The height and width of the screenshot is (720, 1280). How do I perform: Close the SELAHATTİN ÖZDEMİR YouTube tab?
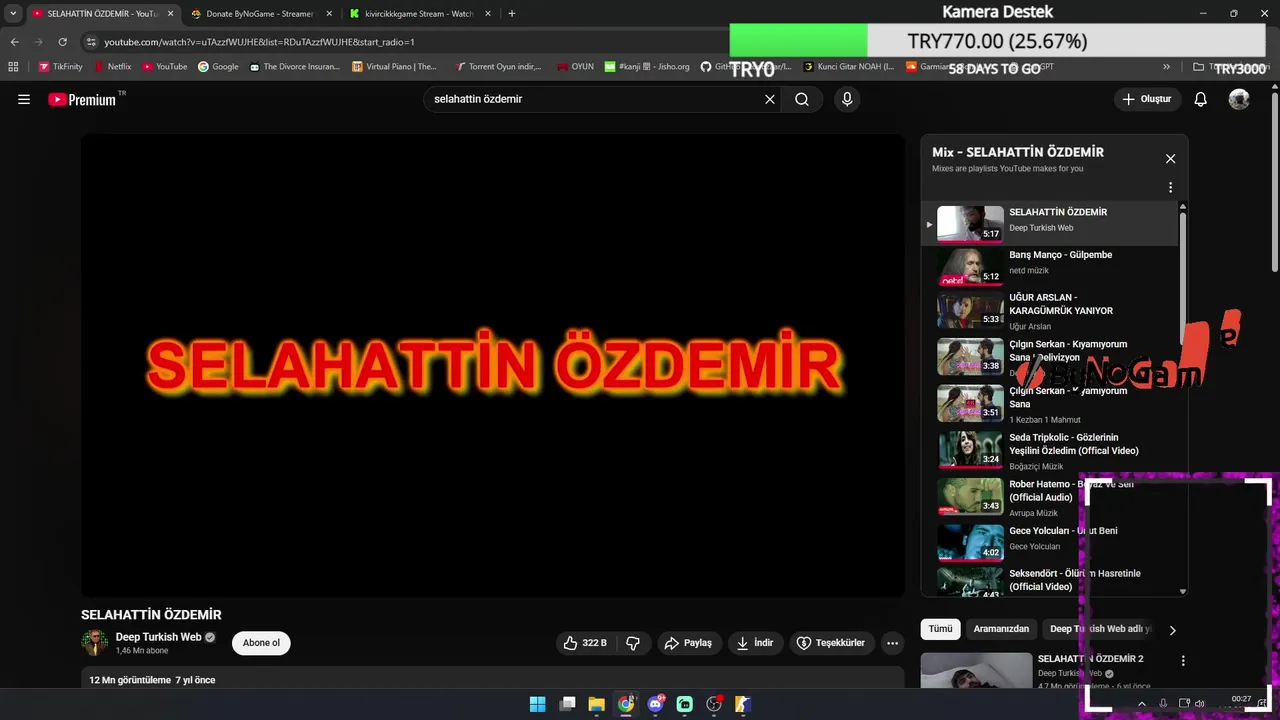170,14
